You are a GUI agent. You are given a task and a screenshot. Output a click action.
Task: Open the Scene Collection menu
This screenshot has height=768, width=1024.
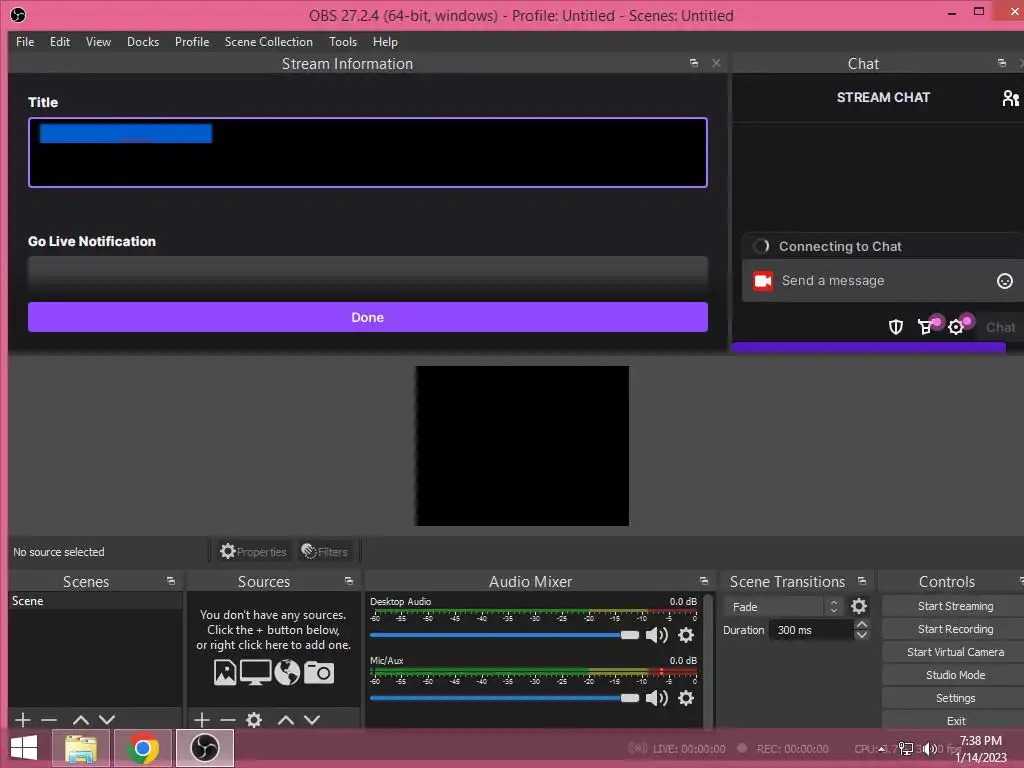click(x=268, y=42)
